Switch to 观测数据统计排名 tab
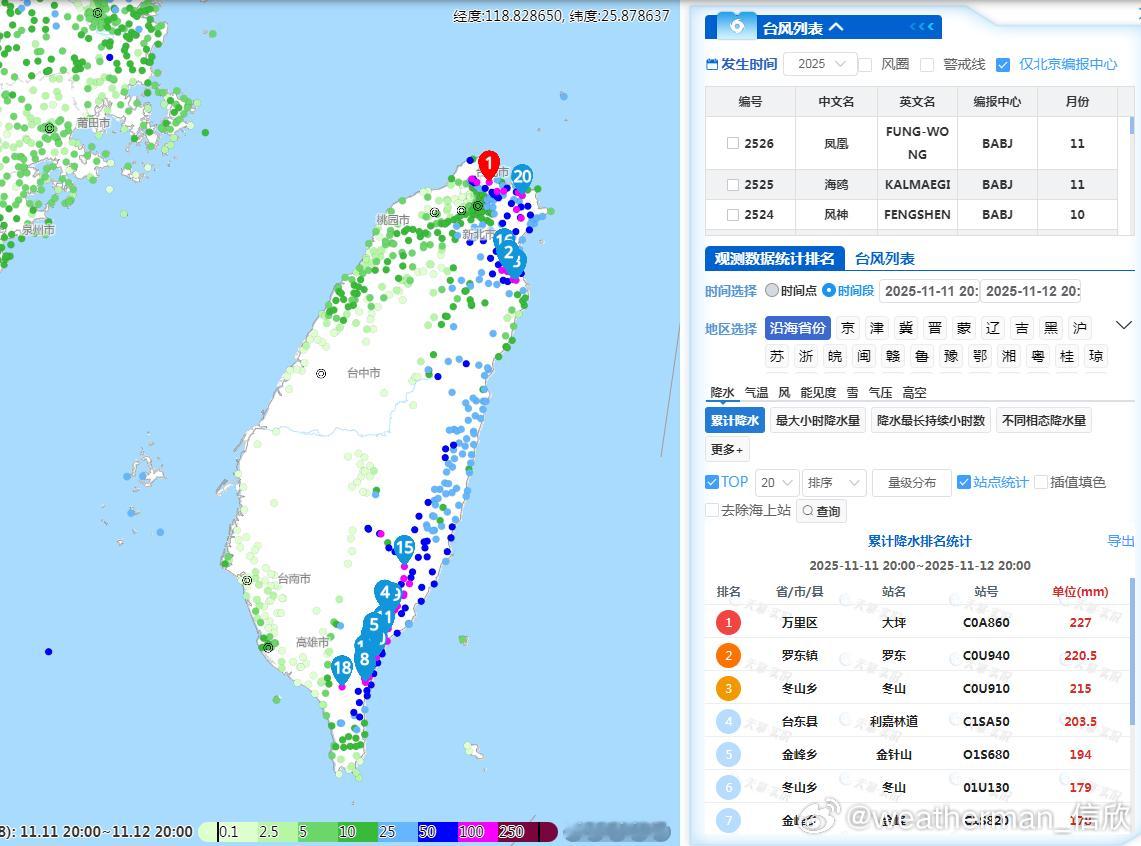Image resolution: width=1141 pixels, height=846 pixels. click(x=774, y=258)
